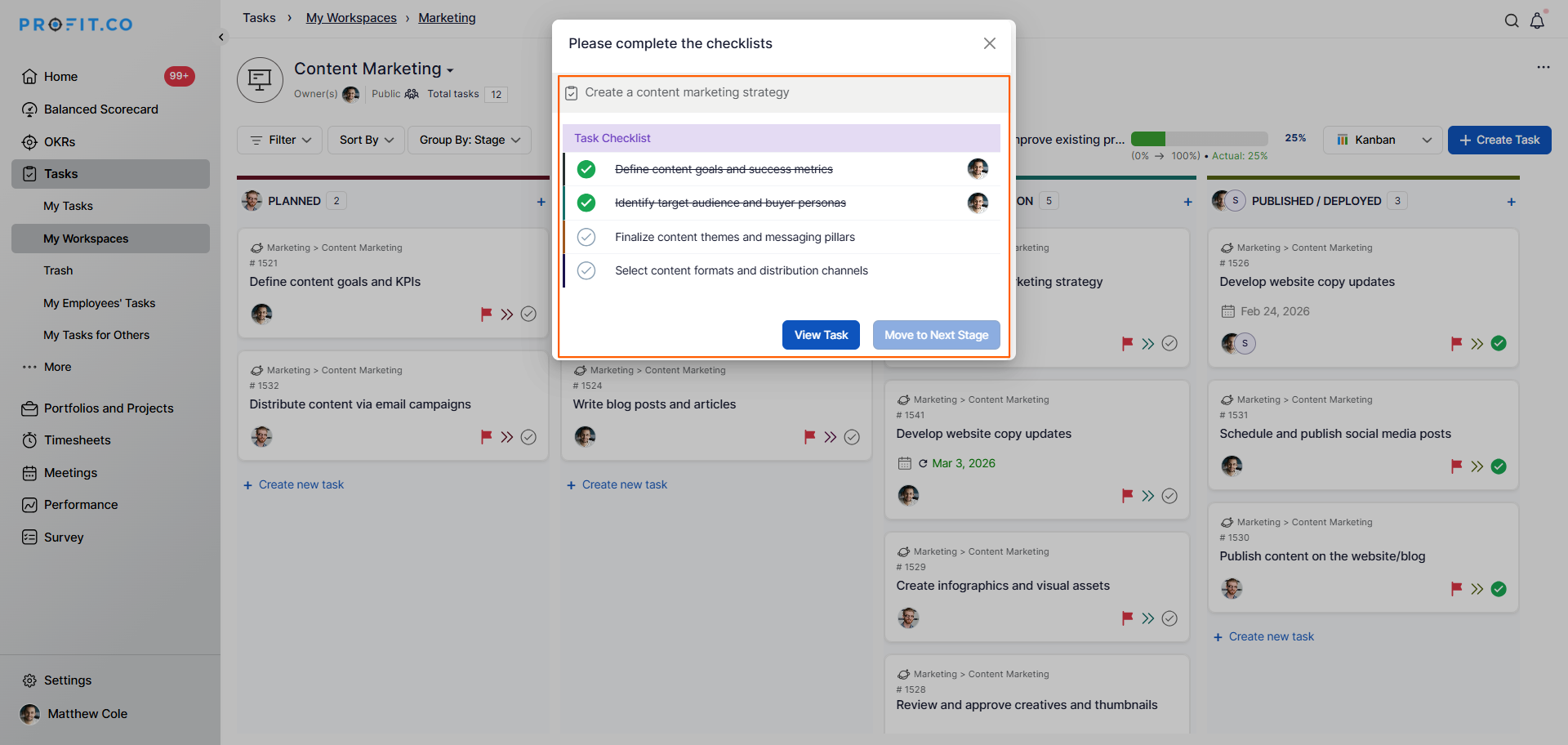This screenshot has height=745, width=1568.
Task: Click the Create Task button
Action: (1499, 140)
